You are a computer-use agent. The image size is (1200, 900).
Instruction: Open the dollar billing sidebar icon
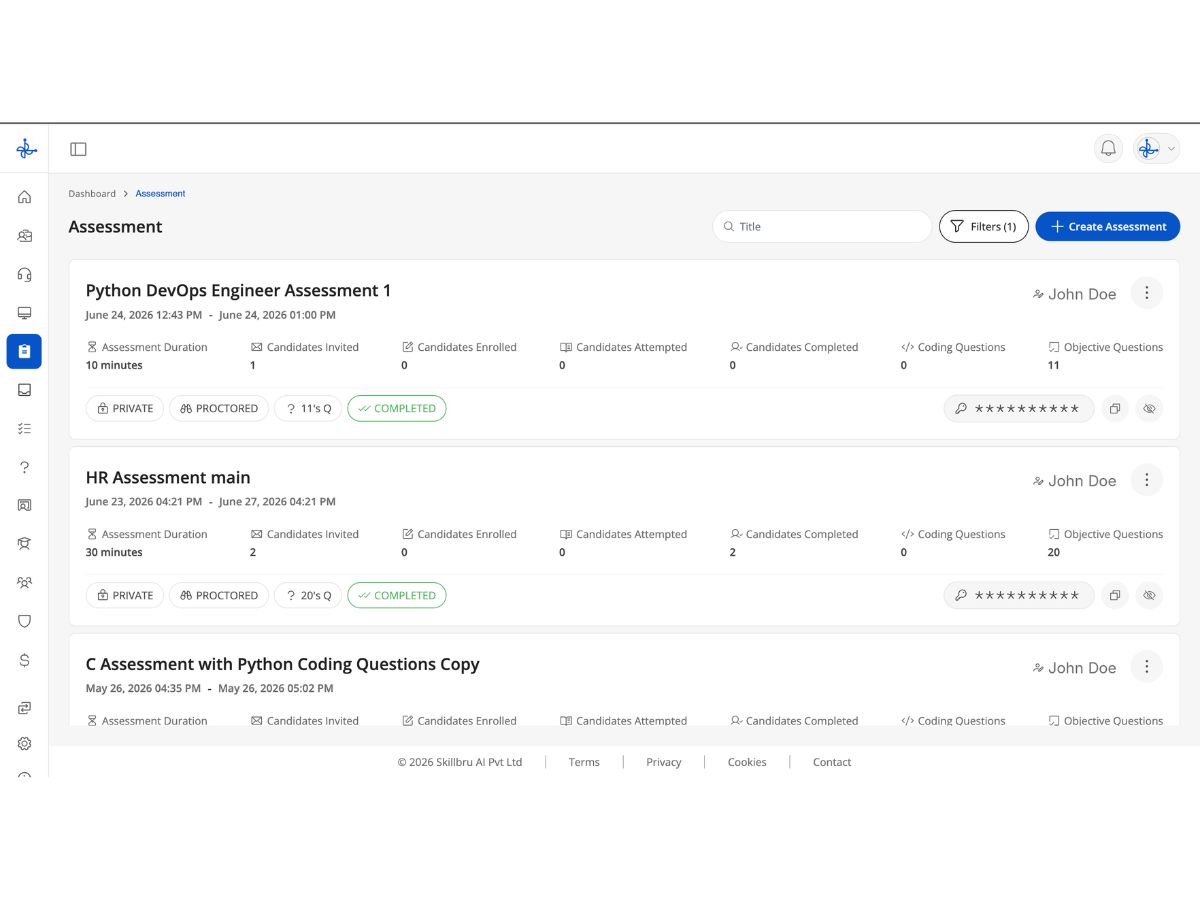click(x=25, y=660)
